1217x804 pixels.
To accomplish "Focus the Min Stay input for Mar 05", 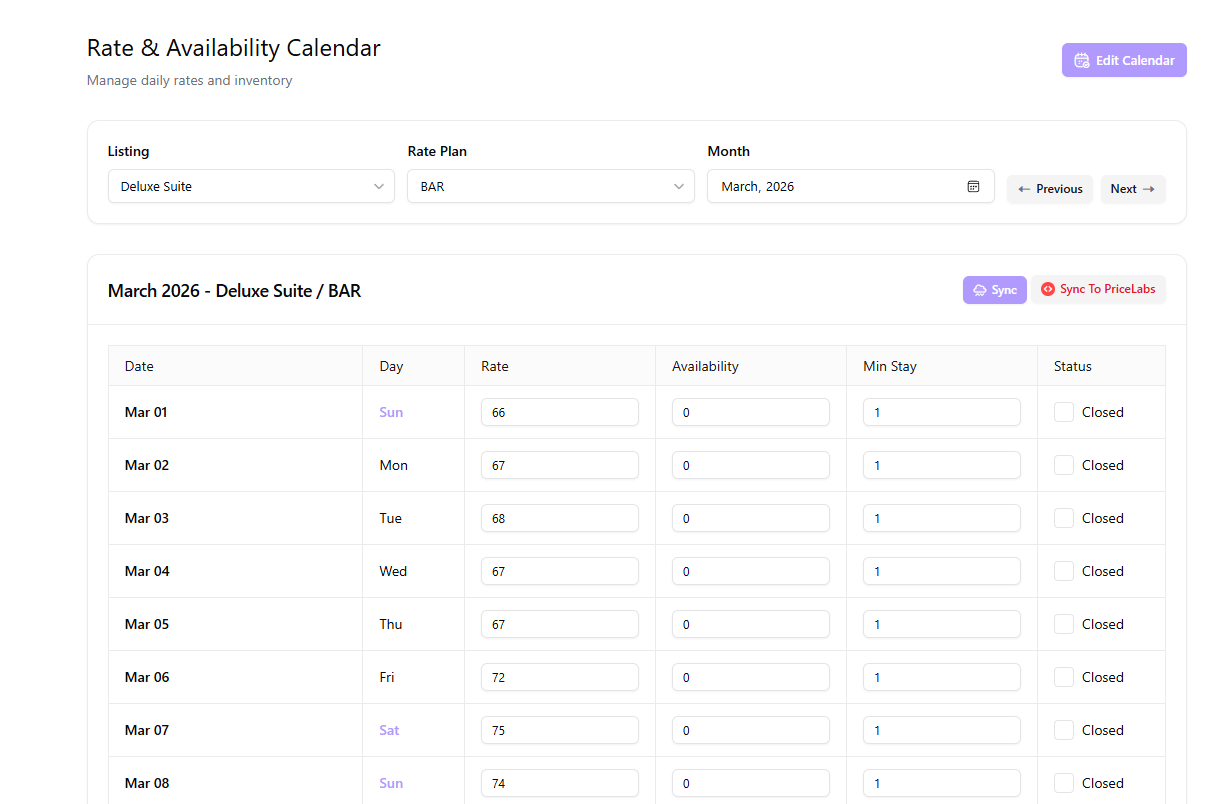I will click(941, 624).
